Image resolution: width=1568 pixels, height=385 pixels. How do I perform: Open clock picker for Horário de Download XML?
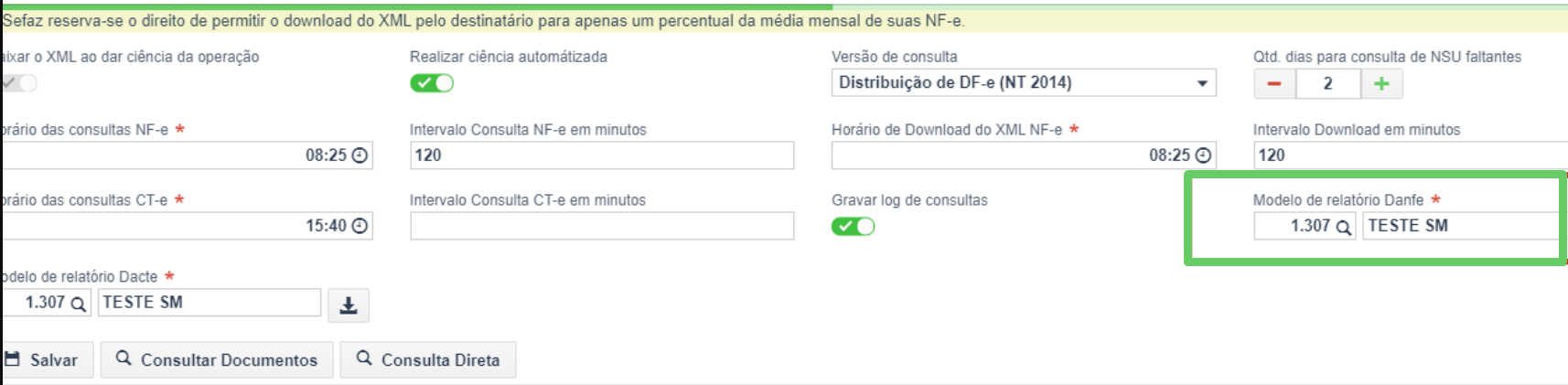pyautogui.click(x=1204, y=155)
